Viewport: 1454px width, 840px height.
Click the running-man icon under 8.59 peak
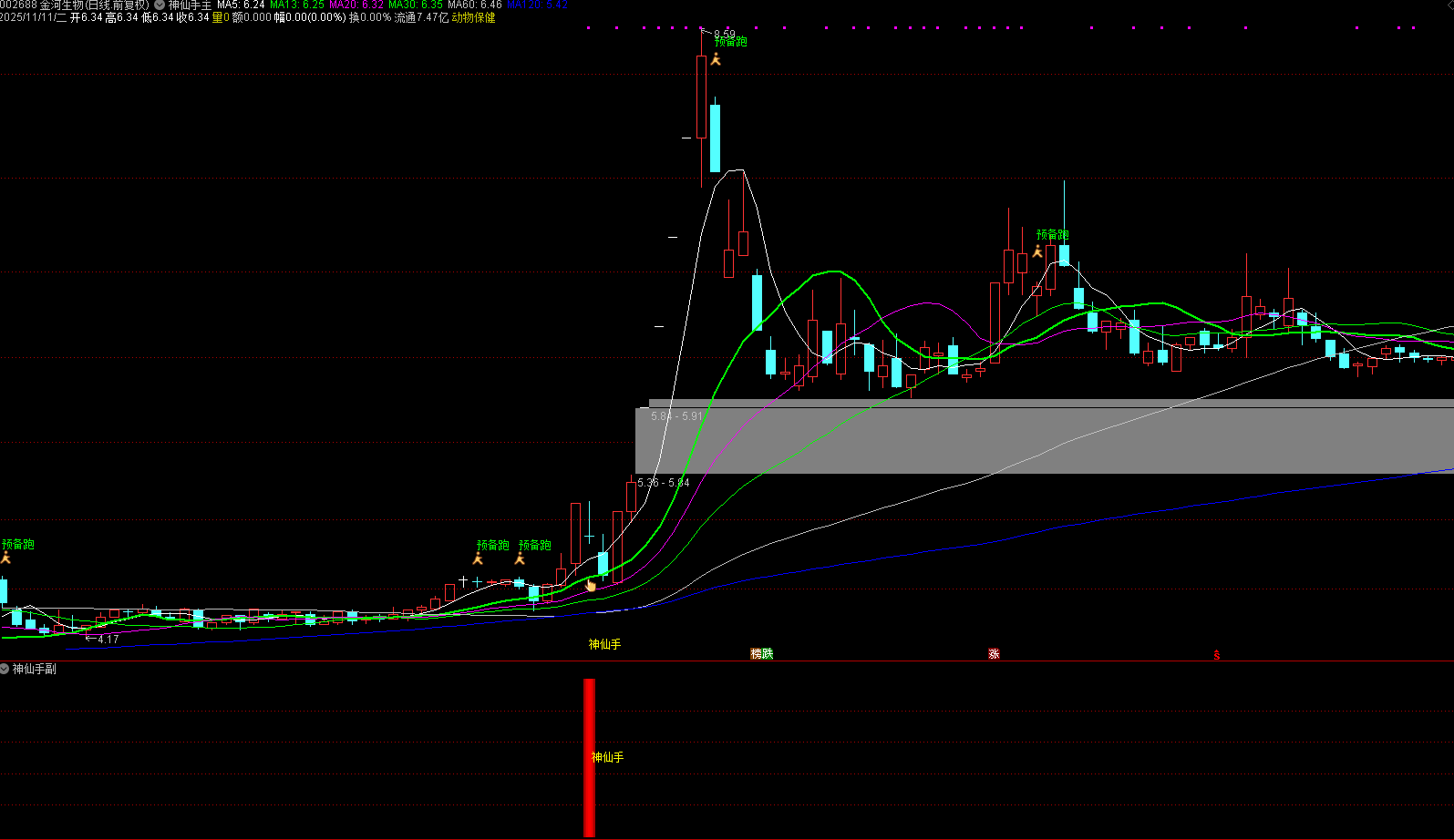(x=716, y=59)
